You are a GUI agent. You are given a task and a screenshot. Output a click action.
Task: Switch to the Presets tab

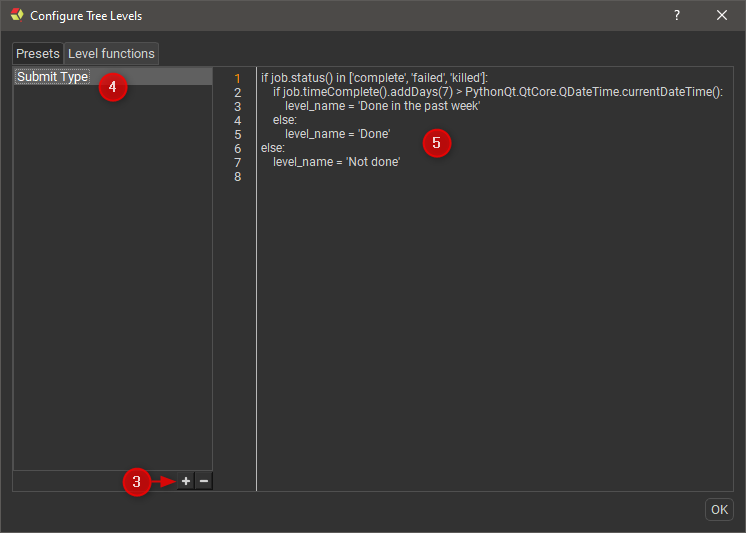tap(38, 53)
